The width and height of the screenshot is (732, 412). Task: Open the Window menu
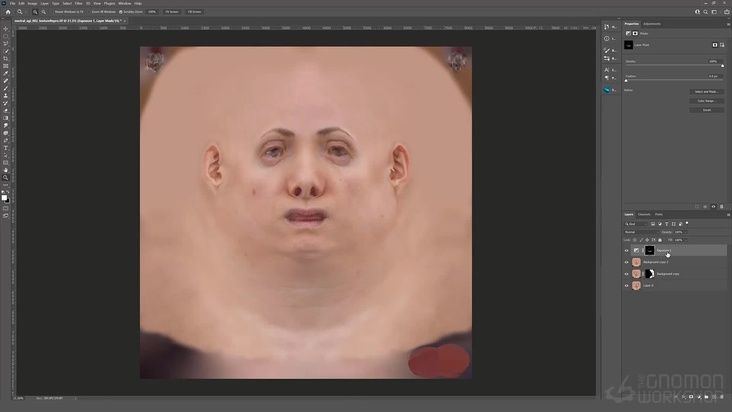point(125,3)
